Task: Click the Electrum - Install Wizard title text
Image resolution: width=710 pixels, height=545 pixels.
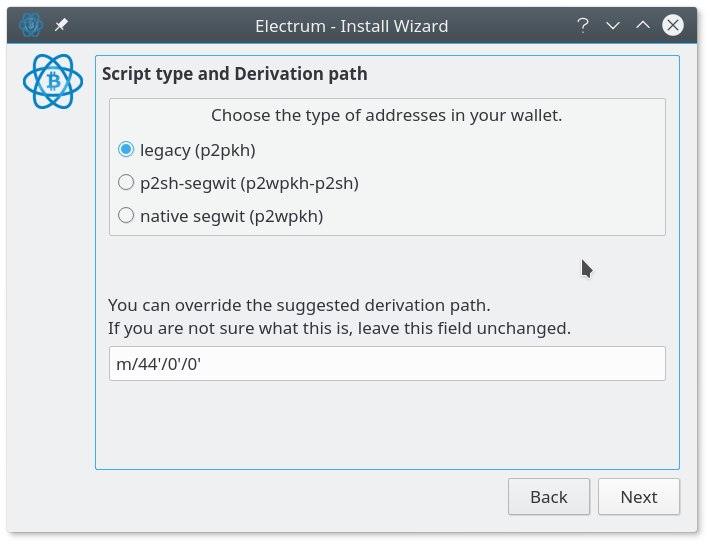Action: 352,26
